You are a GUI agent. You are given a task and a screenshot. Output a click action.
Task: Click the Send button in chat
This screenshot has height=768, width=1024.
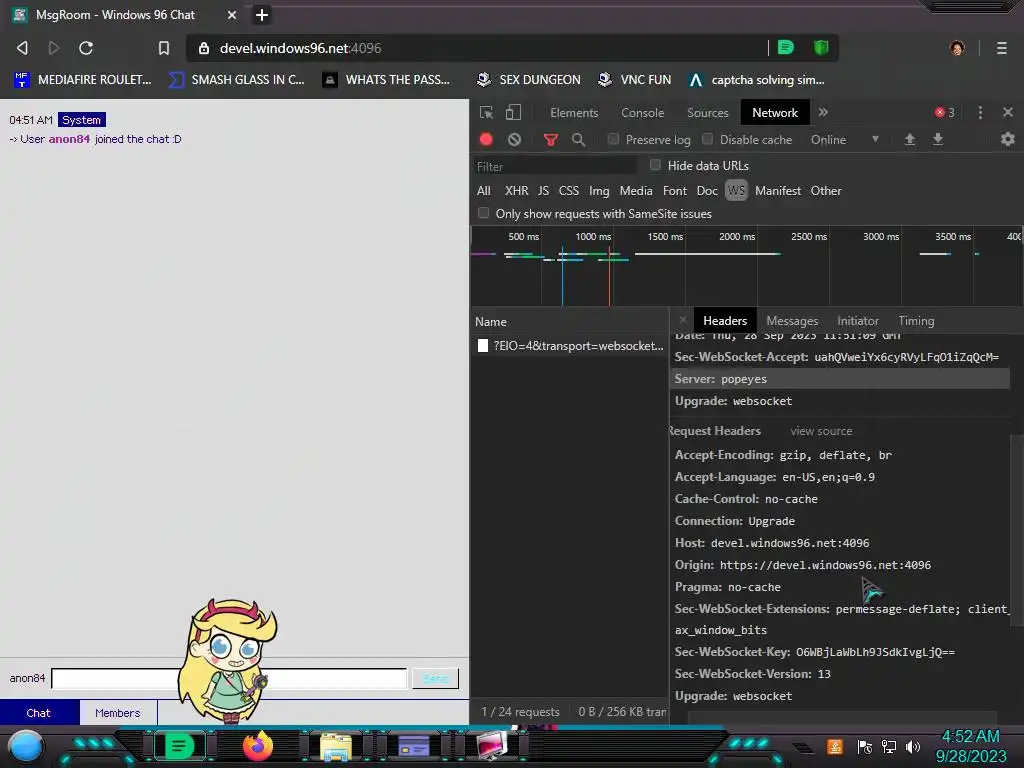pyautogui.click(x=435, y=679)
